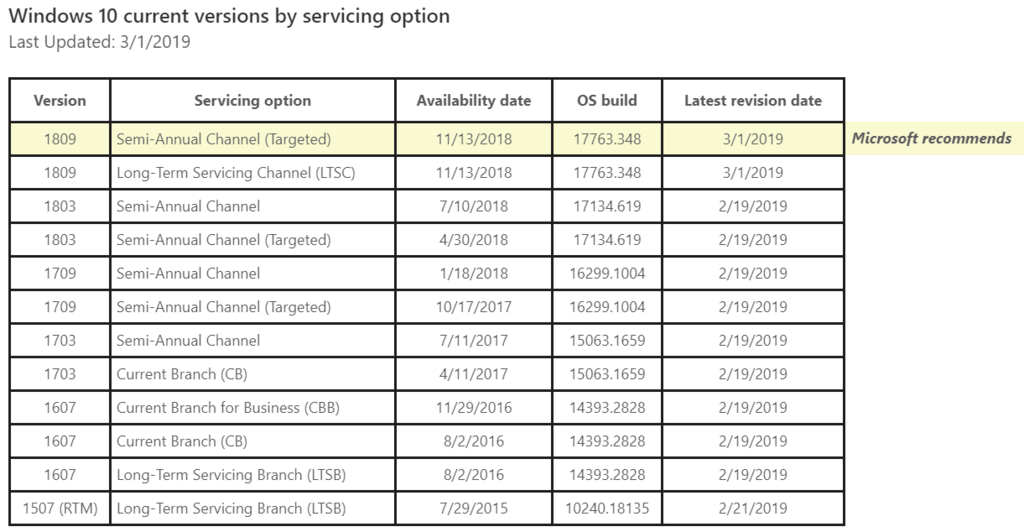Click the page title Windows 10 current versions

click(229, 16)
